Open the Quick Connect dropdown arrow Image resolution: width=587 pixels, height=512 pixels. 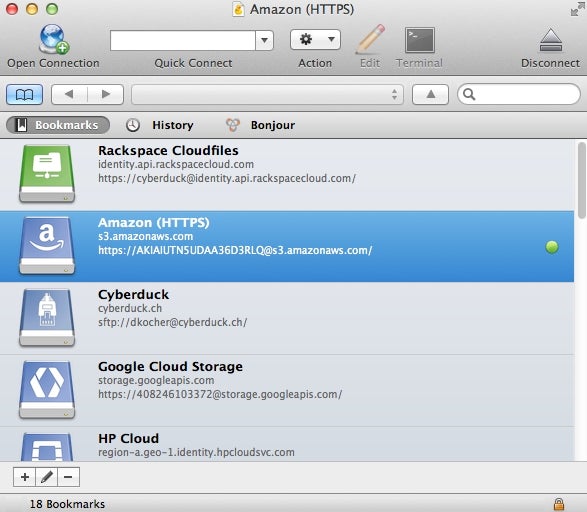[x=264, y=40]
